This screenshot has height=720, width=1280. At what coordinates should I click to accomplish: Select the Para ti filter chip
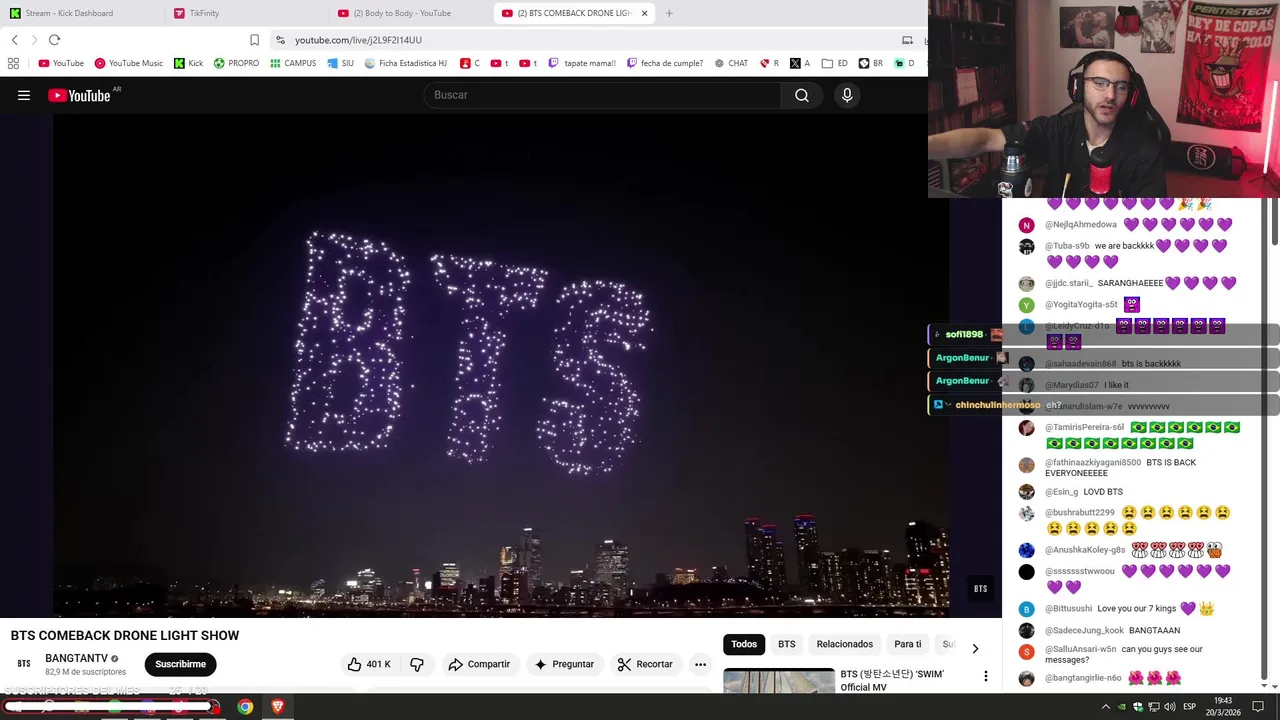click(x=908, y=644)
